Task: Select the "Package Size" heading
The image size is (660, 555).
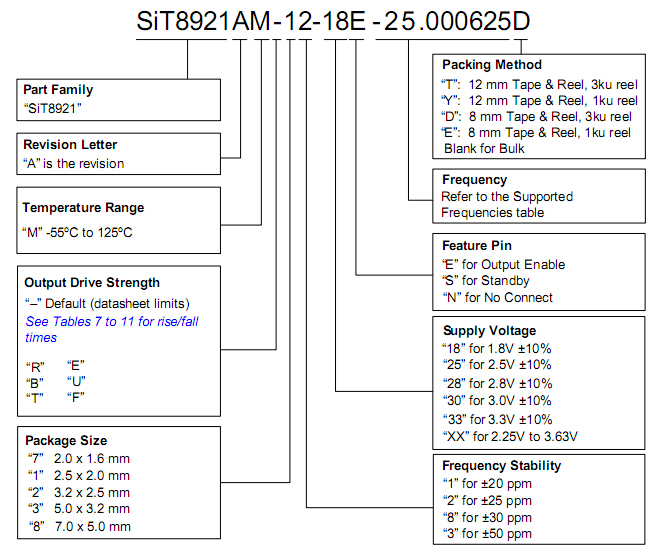Action: click(66, 441)
